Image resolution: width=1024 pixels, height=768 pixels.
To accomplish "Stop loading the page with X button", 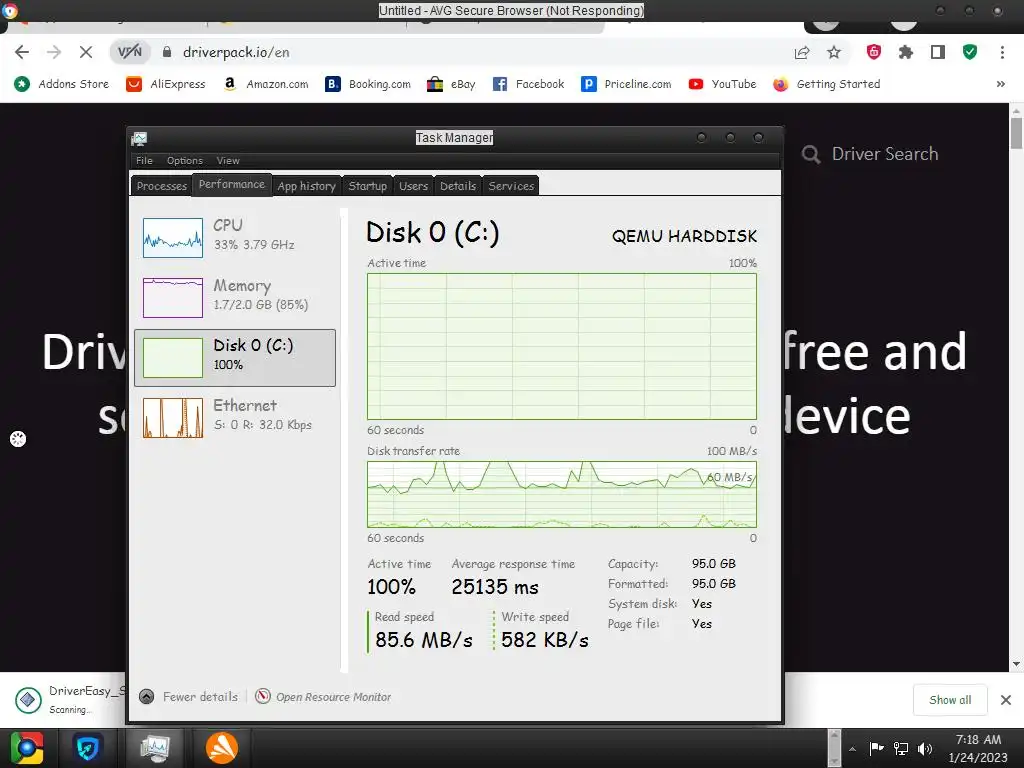I will point(86,52).
